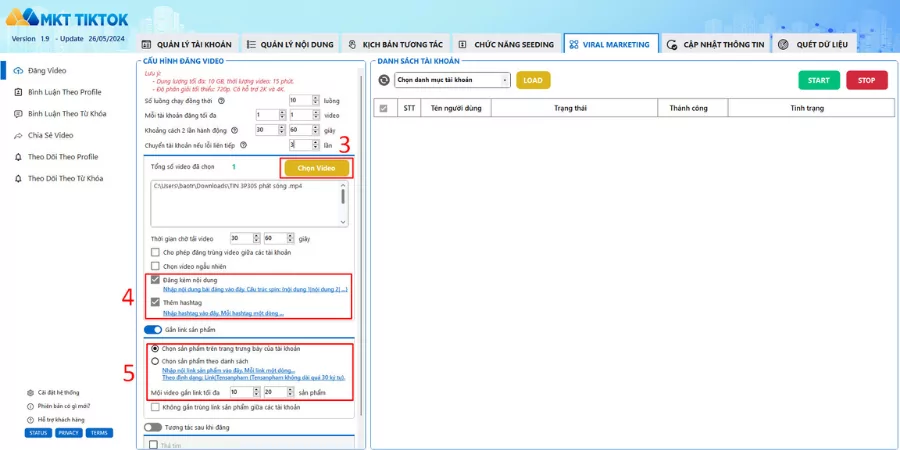
Task: Switch to the Cập Nhật Thông Tin tab
Action: (717, 44)
